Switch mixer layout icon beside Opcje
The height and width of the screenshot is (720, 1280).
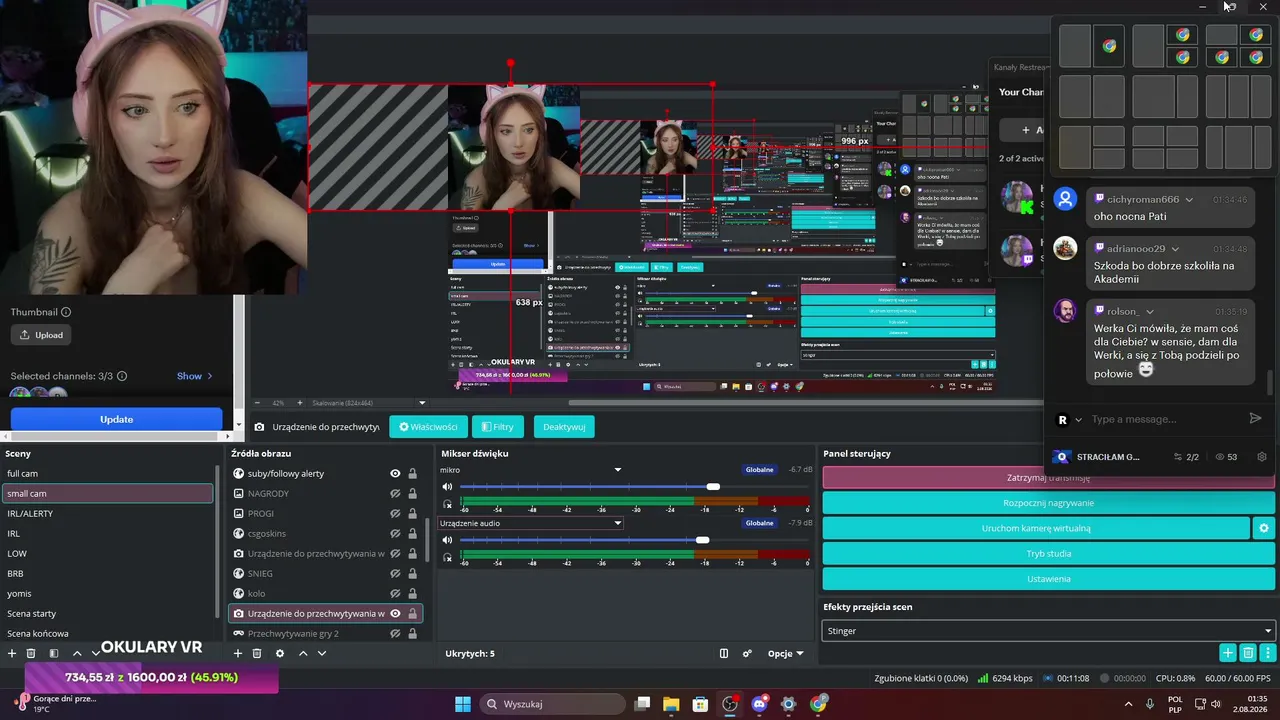coord(724,653)
